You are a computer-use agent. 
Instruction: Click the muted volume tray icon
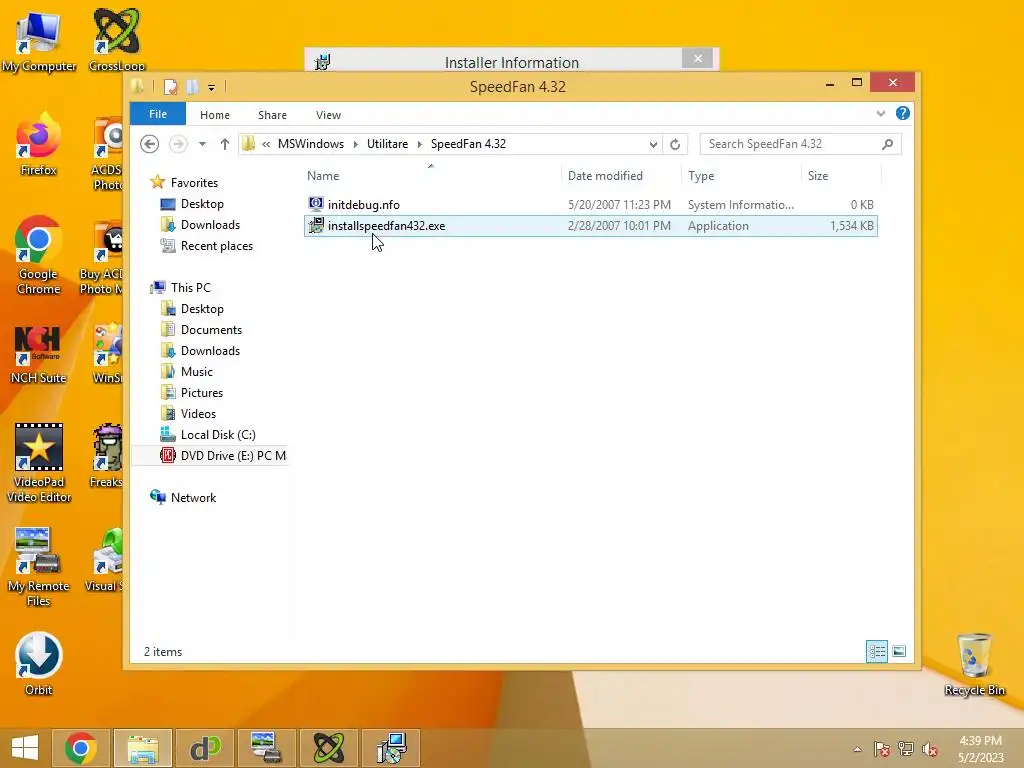click(x=930, y=749)
